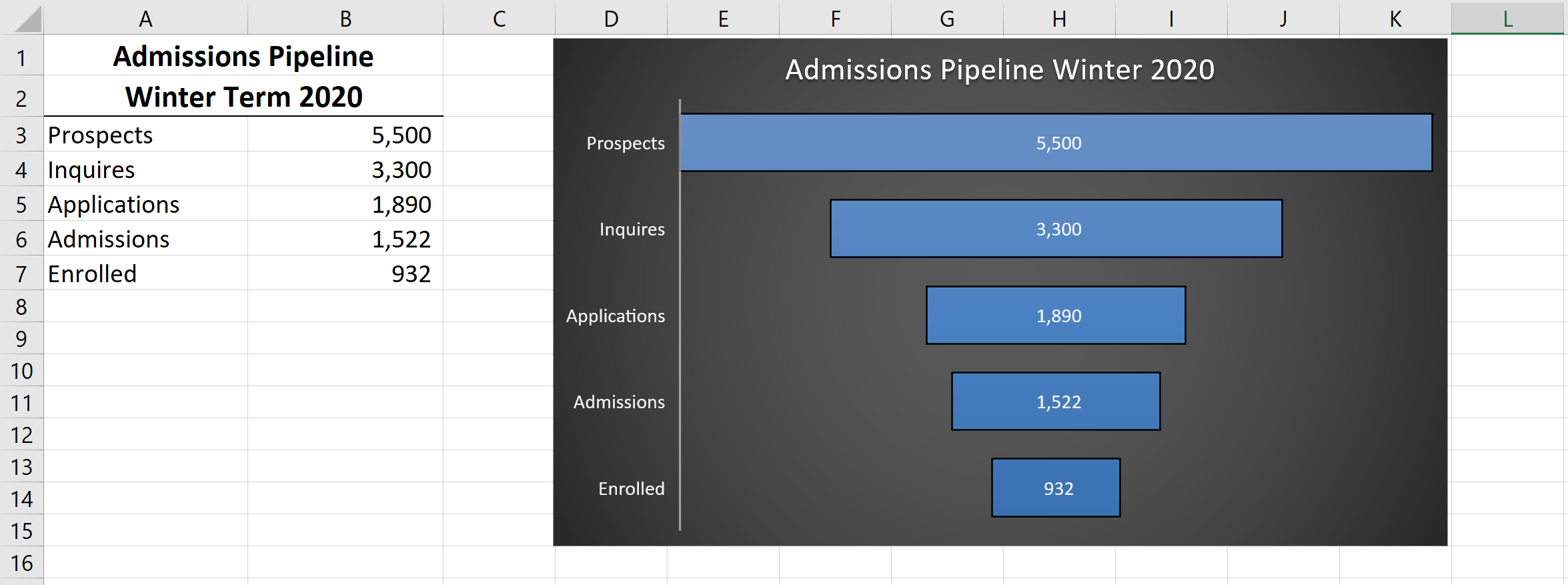Select the 'Prospects' cell in column A
This screenshot has height=585, width=1568.
pyautogui.click(x=145, y=135)
